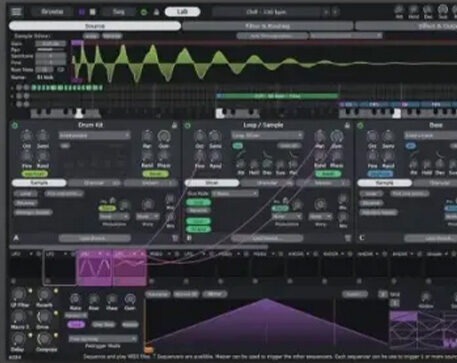Toggle green button under Loop / Sample Phase knob
457x363 pixels.
point(328,174)
